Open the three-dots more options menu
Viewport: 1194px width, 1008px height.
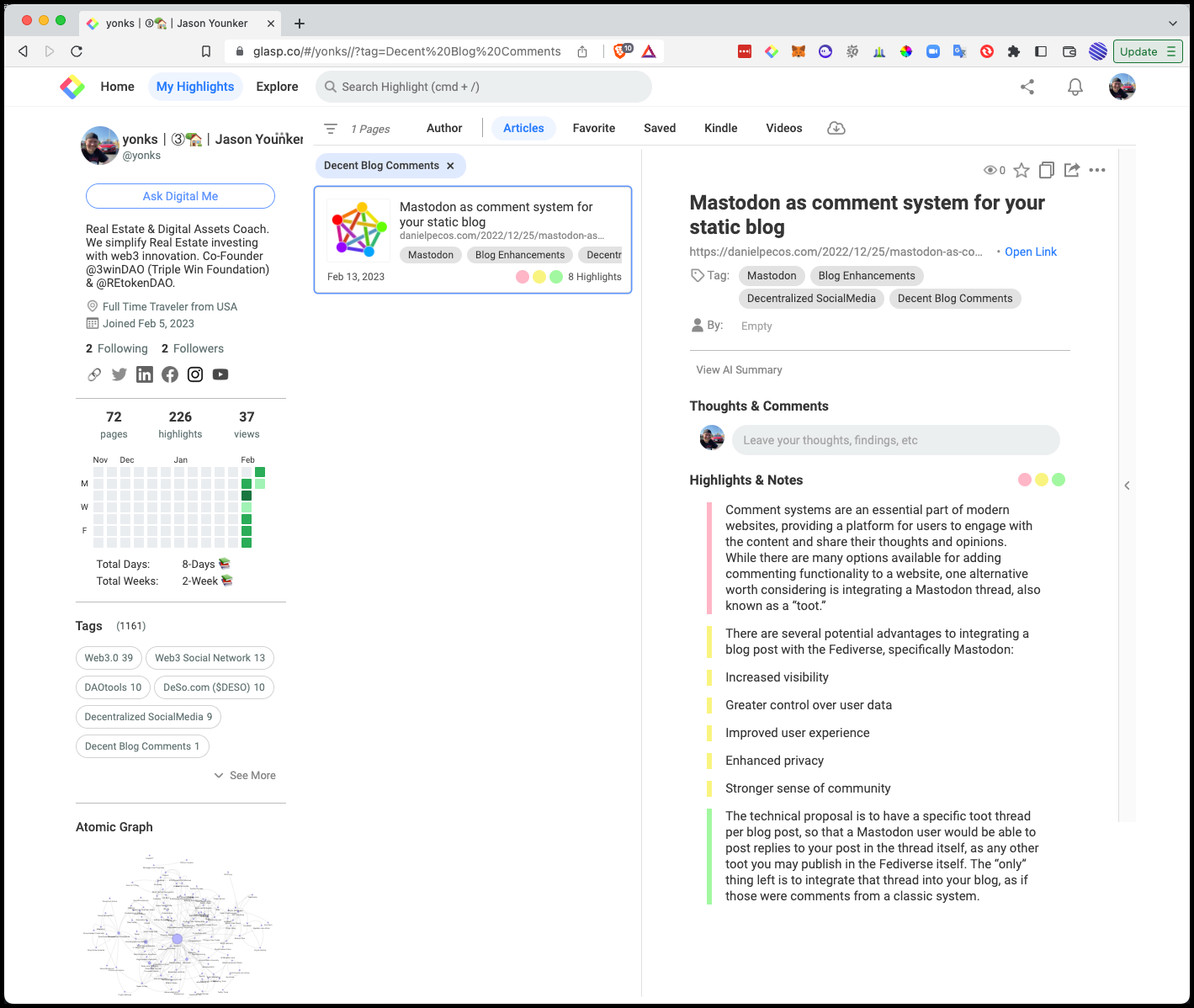click(1097, 171)
